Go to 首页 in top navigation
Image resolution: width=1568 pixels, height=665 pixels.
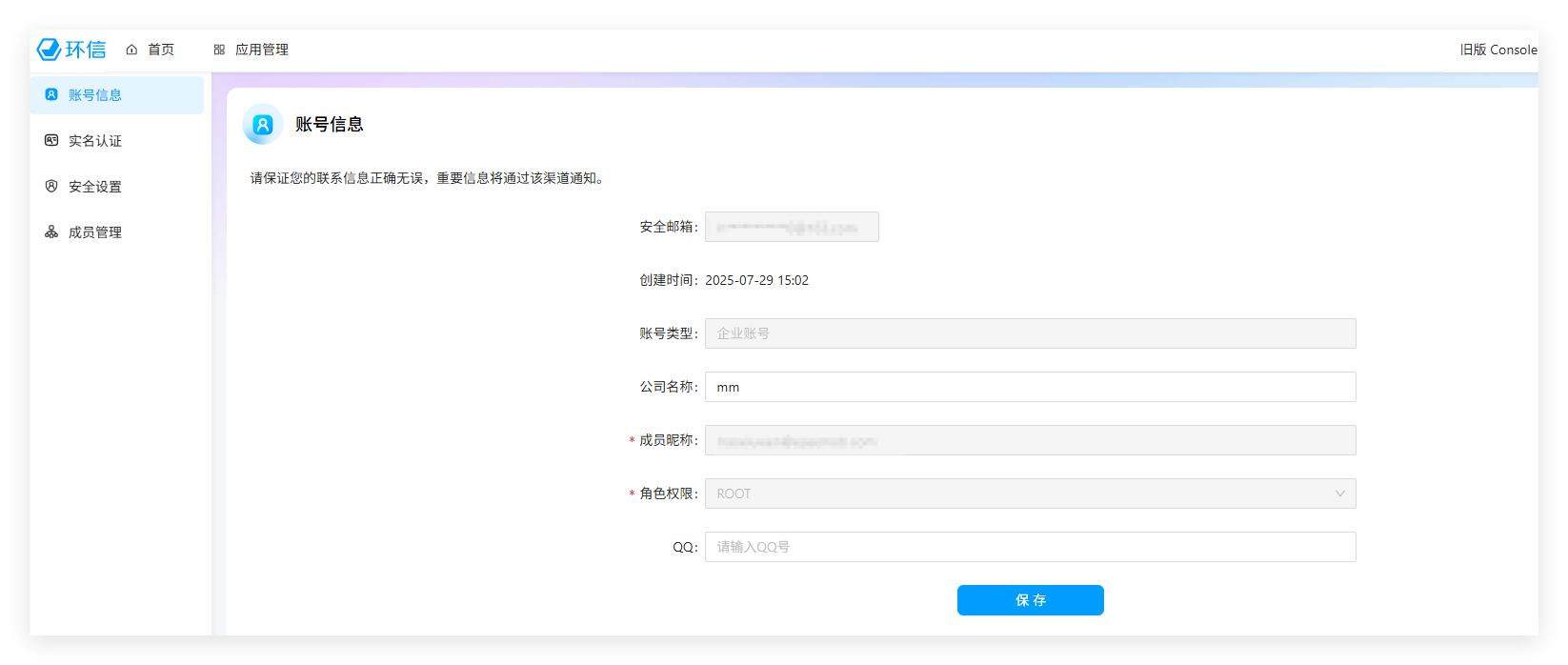click(161, 50)
